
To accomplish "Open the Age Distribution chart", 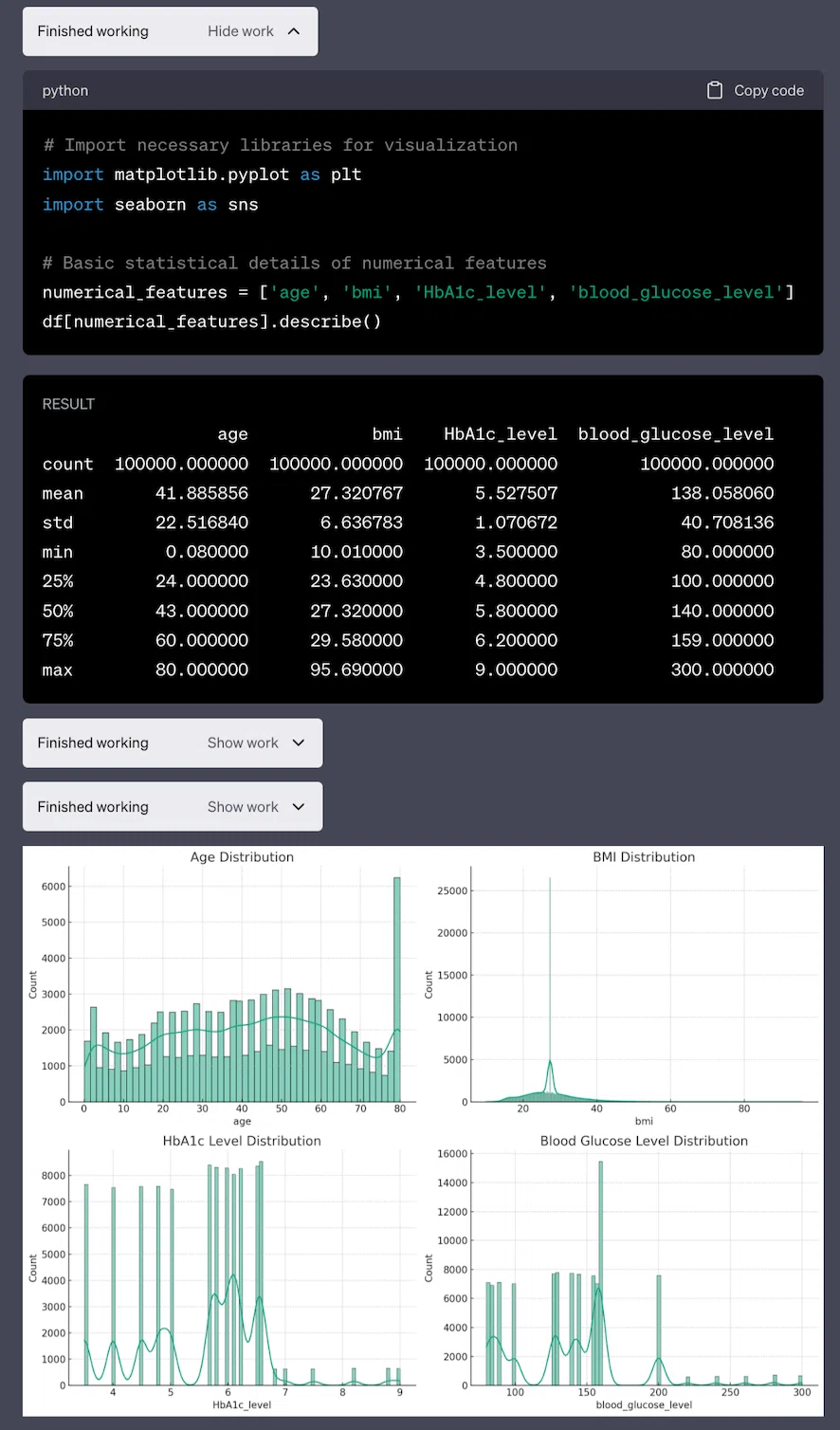I will pos(223,986).
